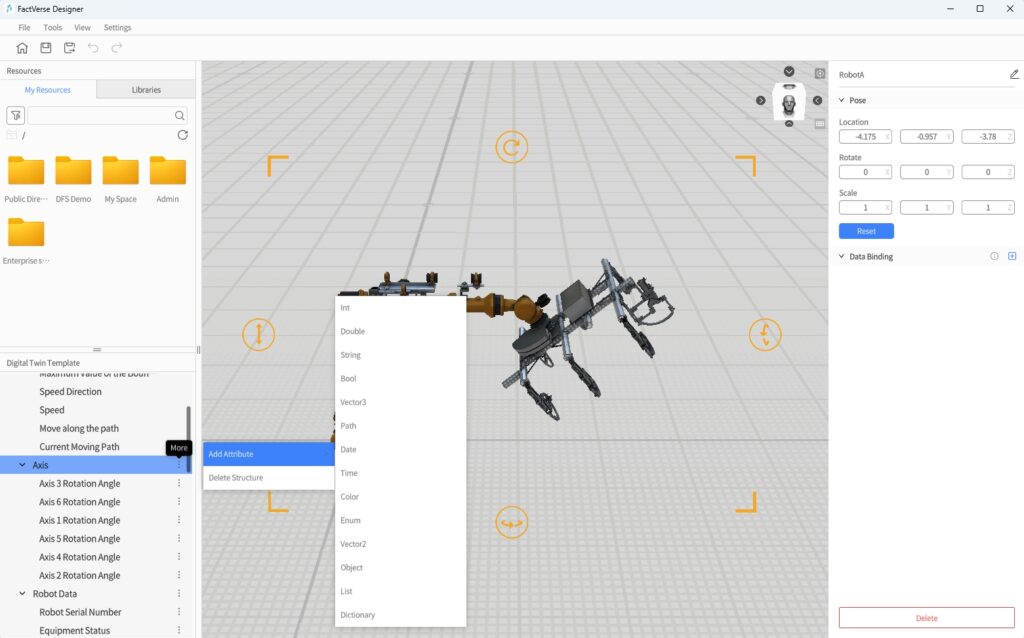The image size is (1024, 638).
Task: Click the filter icon beside the resource search box
Action: (x=16, y=116)
